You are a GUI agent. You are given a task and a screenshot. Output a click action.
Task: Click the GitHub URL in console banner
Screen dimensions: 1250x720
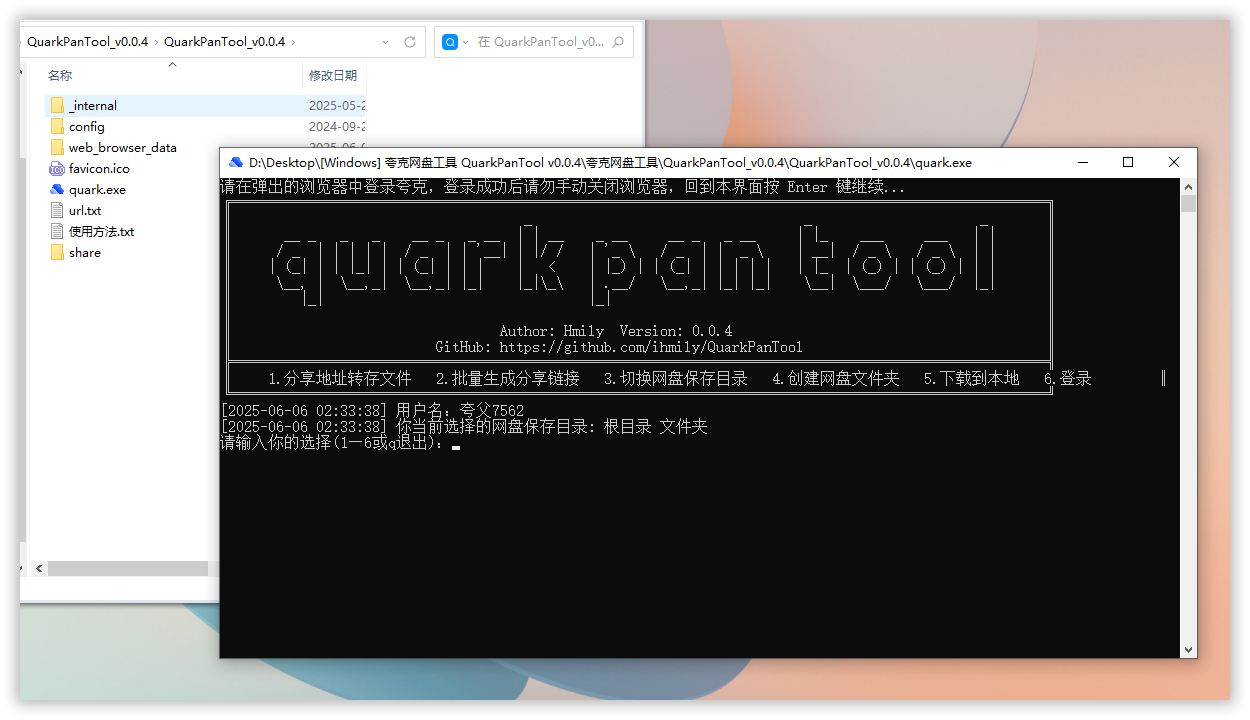(x=650, y=347)
